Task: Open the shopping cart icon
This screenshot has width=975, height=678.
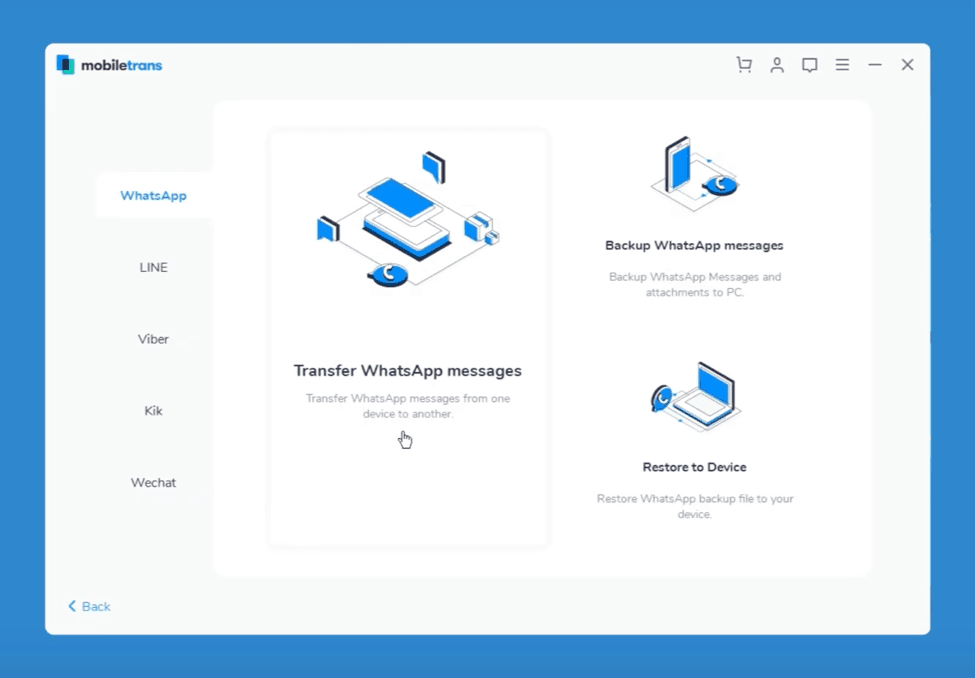Action: [x=743, y=65]
